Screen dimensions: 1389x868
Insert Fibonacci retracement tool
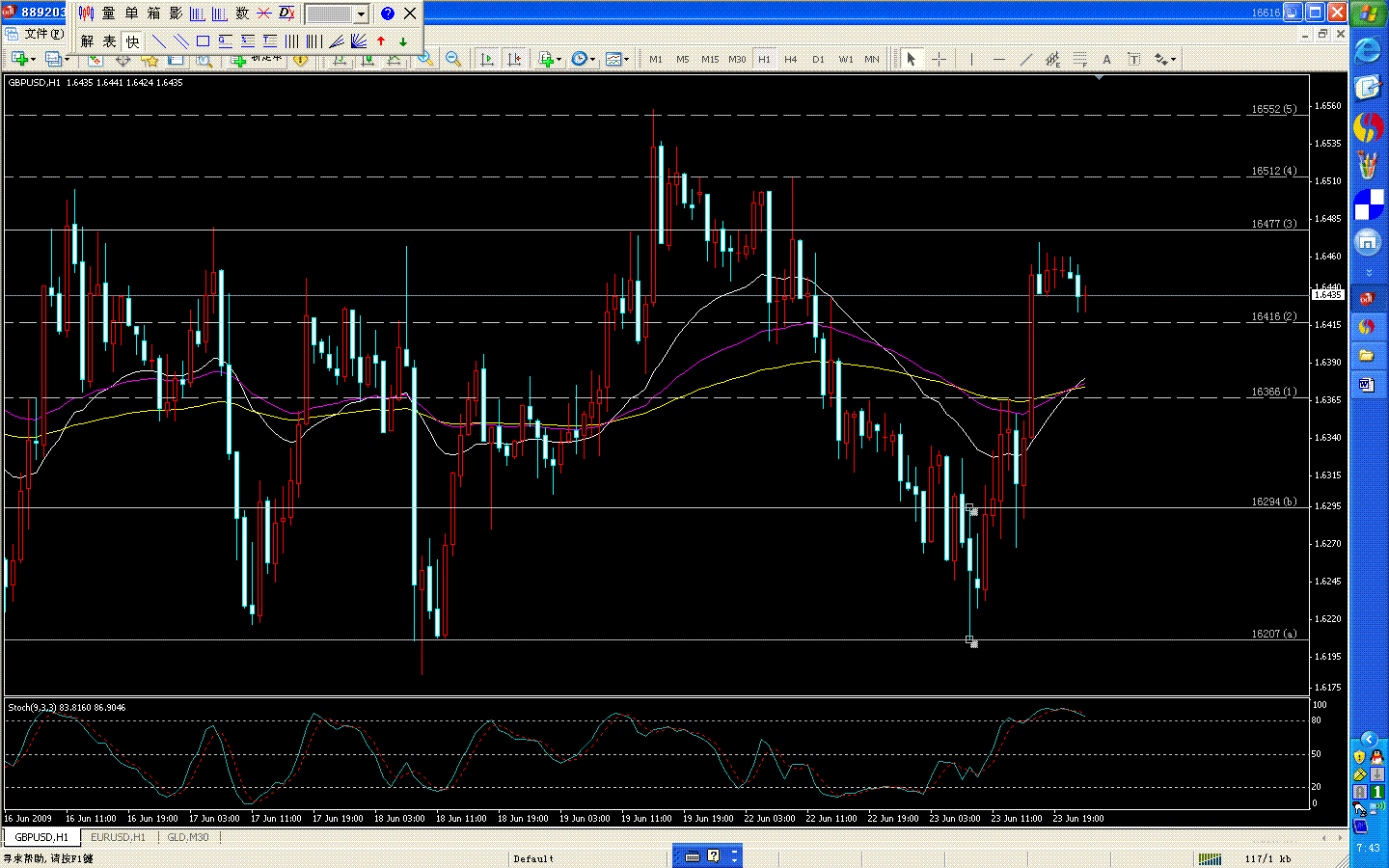pyautogui.click(x=1079, y=59)
